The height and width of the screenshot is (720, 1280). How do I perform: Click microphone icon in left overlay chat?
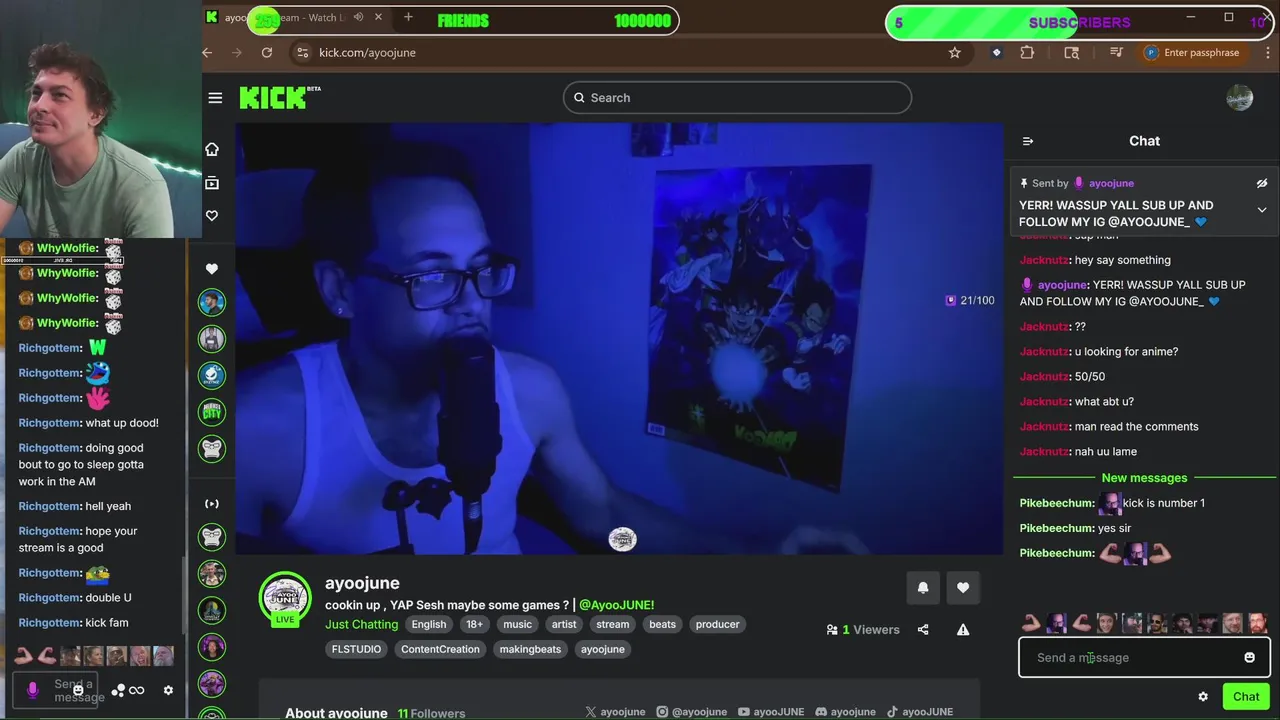coord(33,690)
